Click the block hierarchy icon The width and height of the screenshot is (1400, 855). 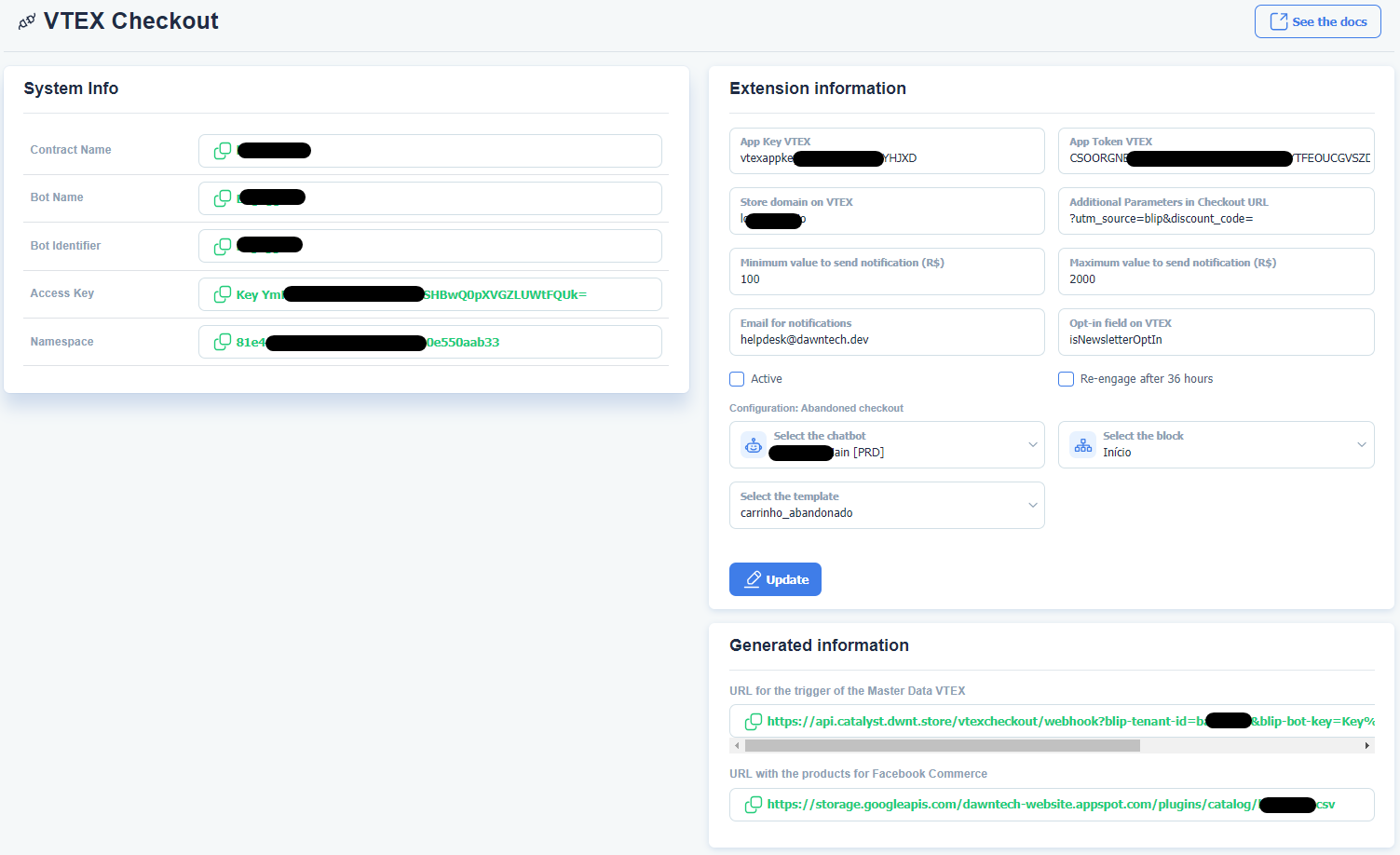(x=1082, y=445)
